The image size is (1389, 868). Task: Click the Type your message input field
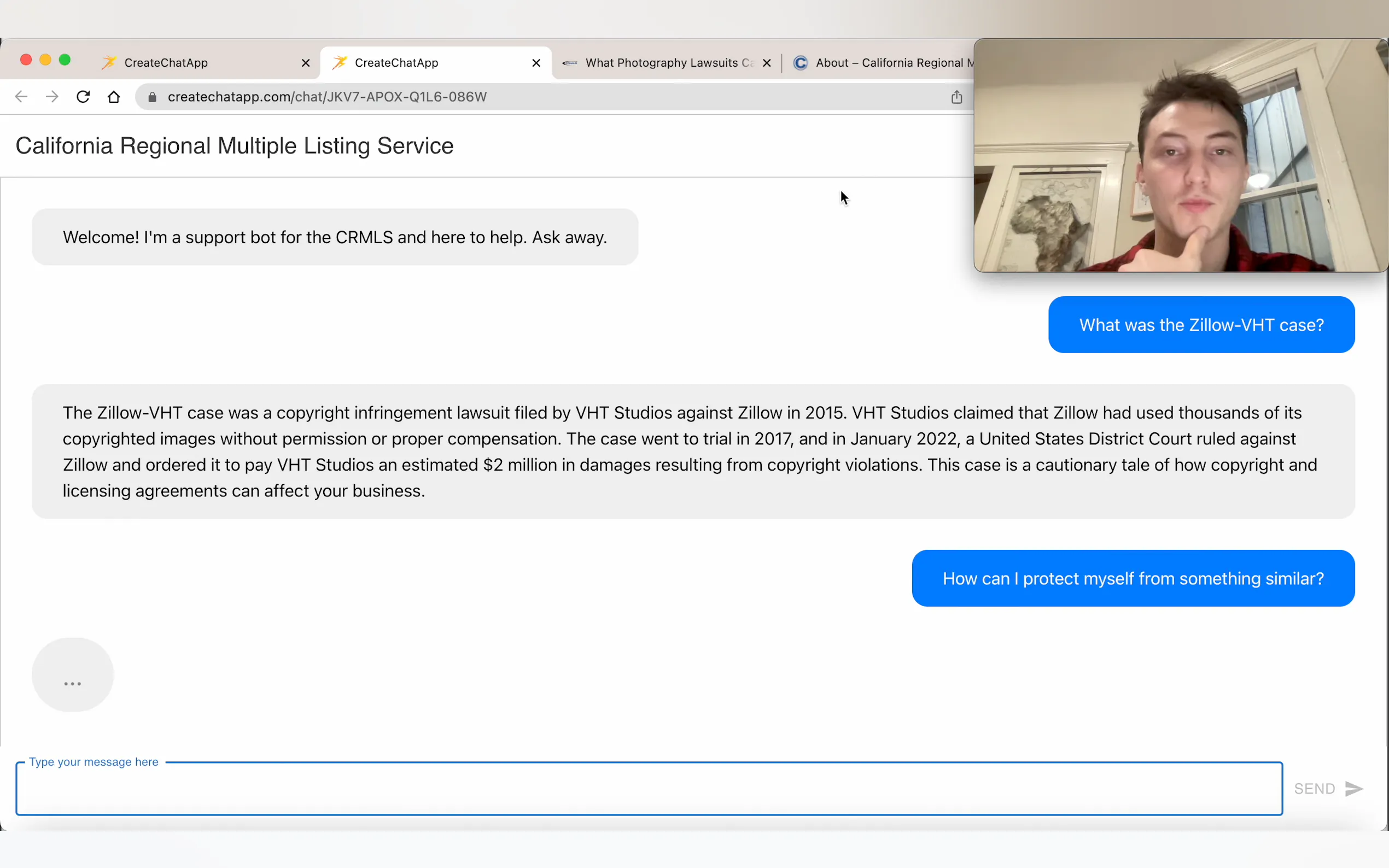649,789
